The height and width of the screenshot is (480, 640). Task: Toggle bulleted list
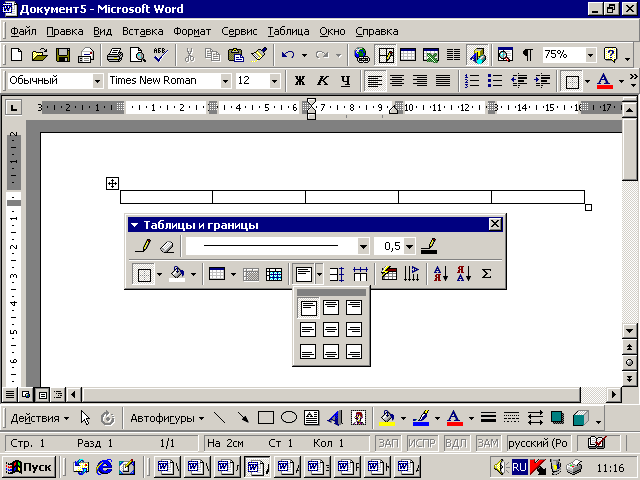pyautogui.click(x=495, y=81)
